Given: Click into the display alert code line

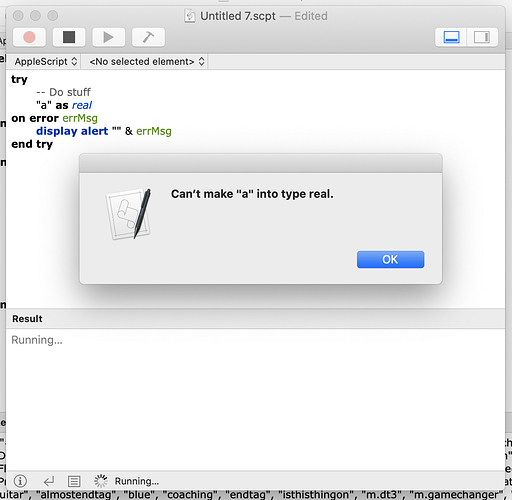Looking at the screenshot, I should [x=104, y=131].
